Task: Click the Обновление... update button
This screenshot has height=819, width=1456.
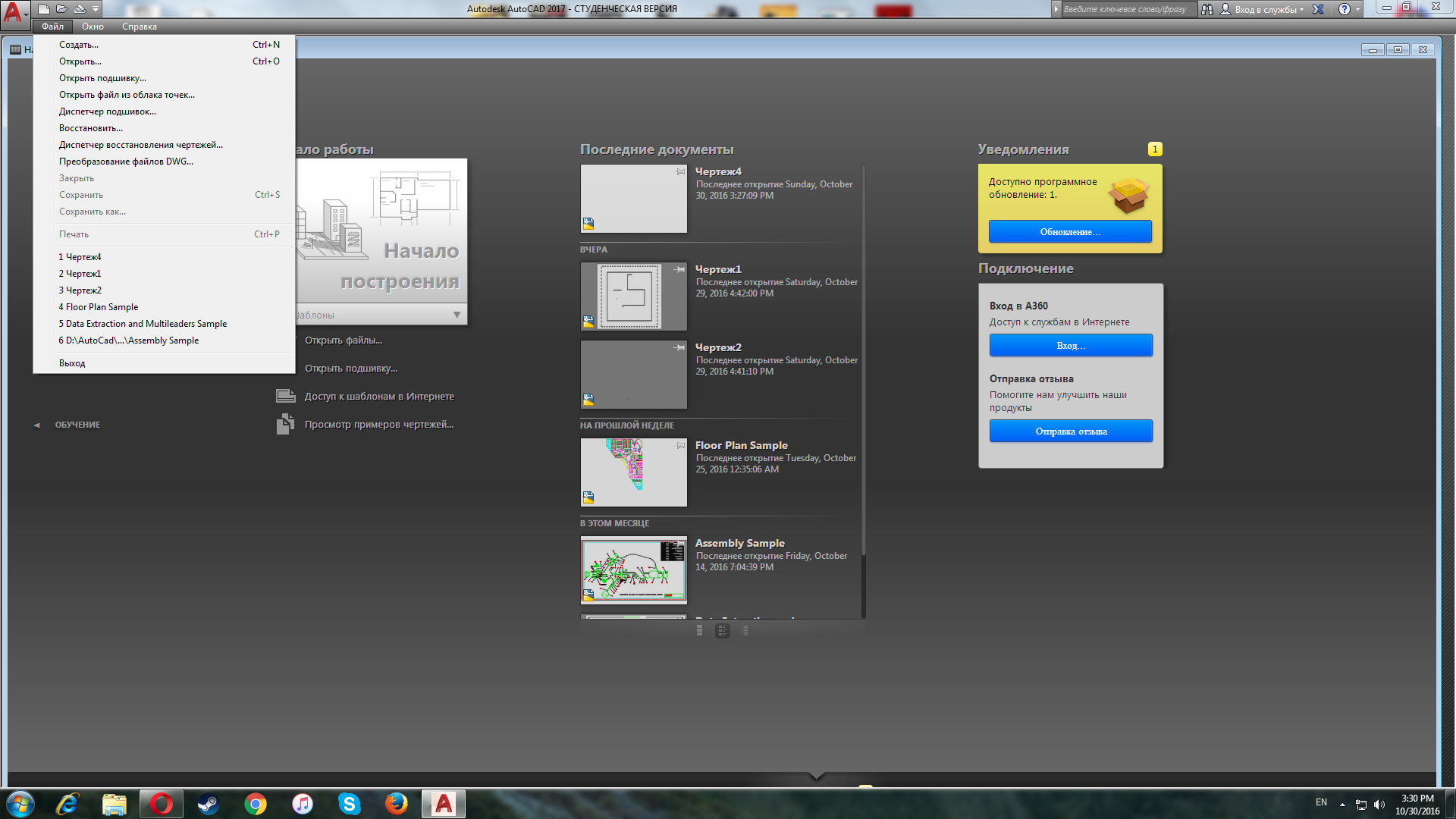Action: [1070, 232]
